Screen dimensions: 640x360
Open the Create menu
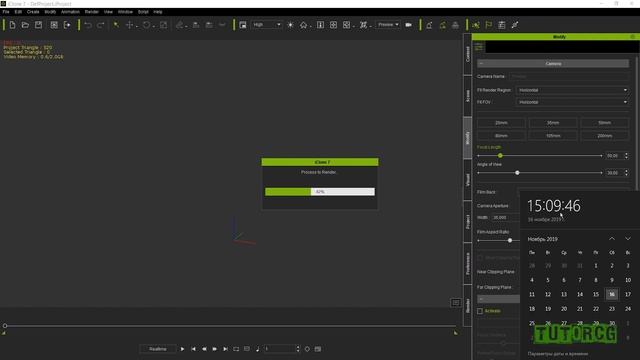pos(33,12)
